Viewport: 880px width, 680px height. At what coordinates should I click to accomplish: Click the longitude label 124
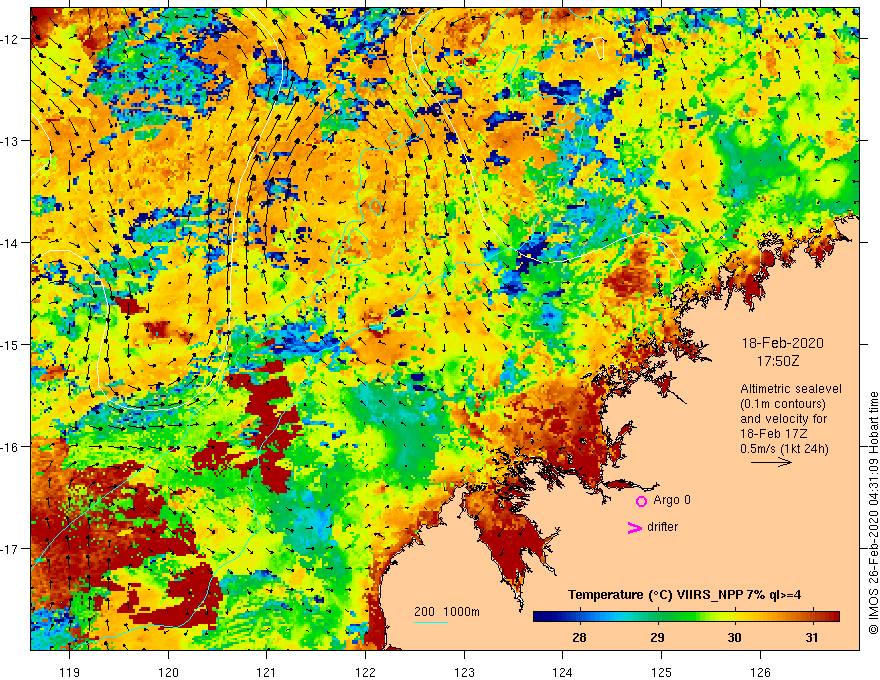pyautogui.click(x=562, y=672)
